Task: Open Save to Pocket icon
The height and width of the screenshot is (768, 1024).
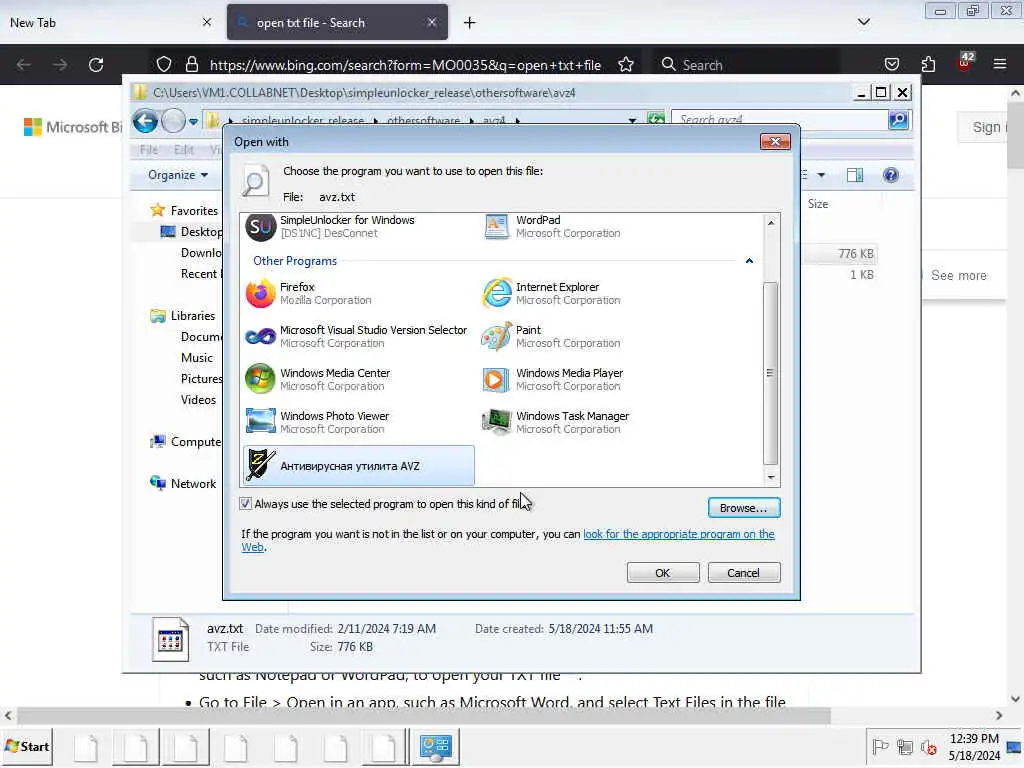Action: pyautogui.click(x=891, y=64)
